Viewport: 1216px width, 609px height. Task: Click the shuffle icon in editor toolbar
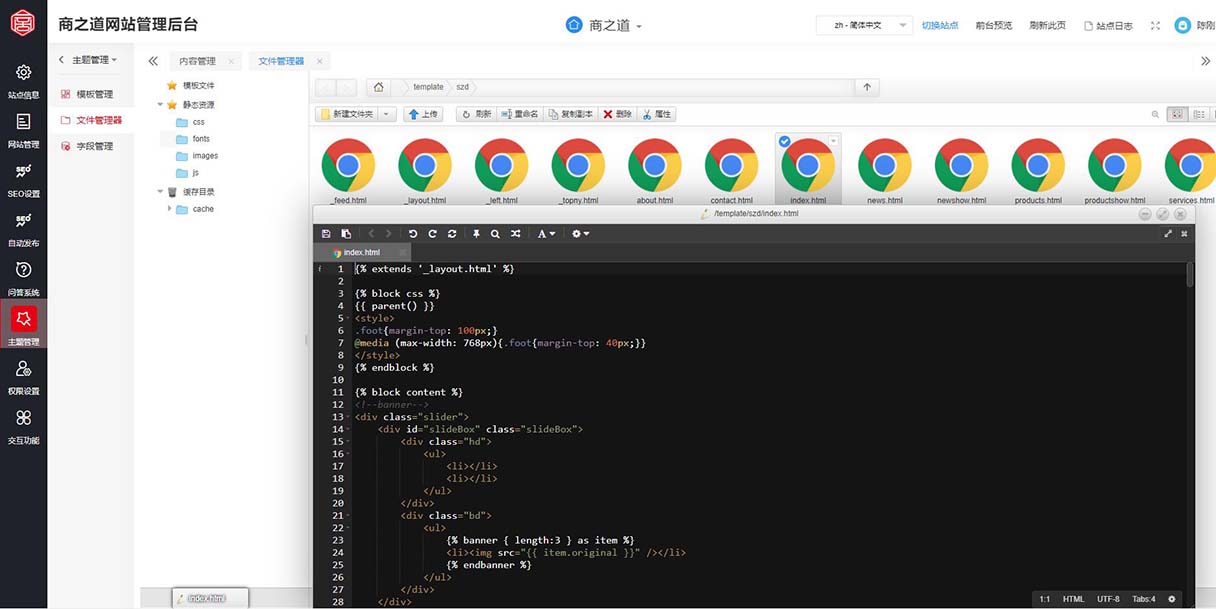click(x=515, y=233)
